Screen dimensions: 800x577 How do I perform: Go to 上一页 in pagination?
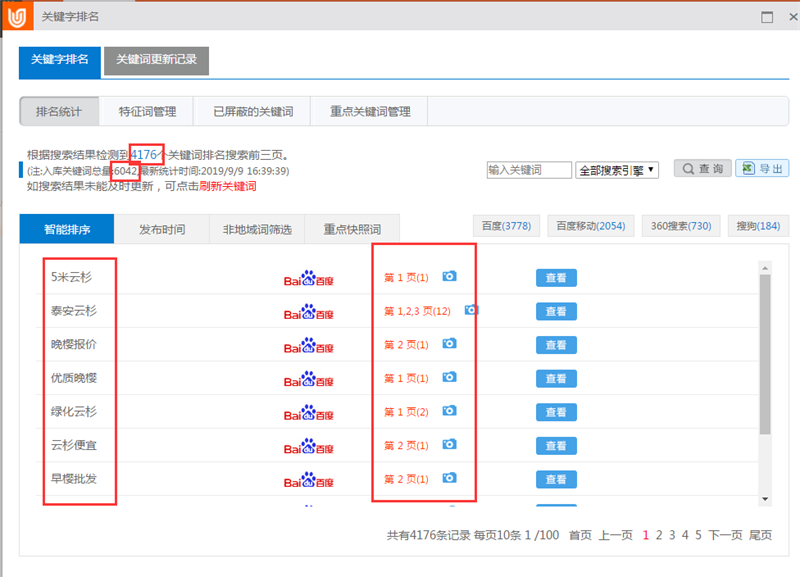click(x=615, y=535)
